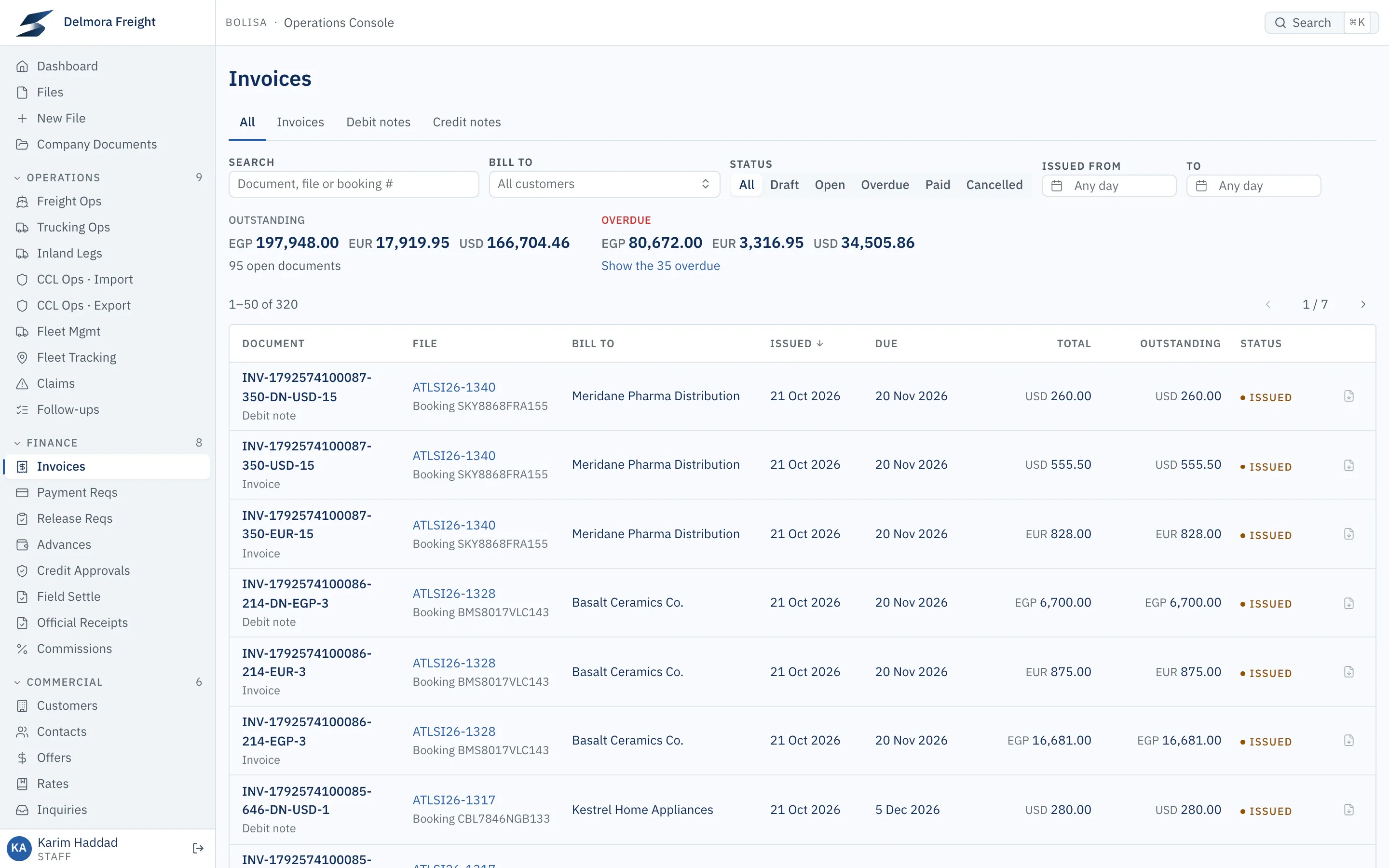Select the All documents tab
1389x868 pixels.
click(247, 122)
